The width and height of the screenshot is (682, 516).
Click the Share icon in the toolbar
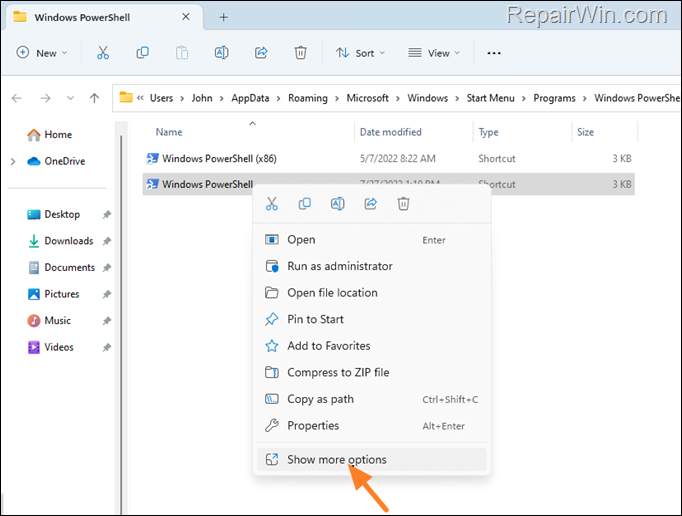click(261, 53)
